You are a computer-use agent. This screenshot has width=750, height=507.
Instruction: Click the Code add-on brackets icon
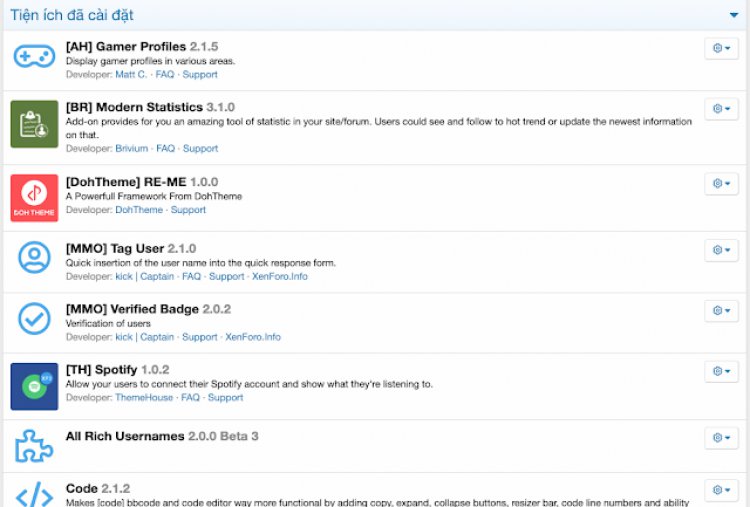coord(34,495)
